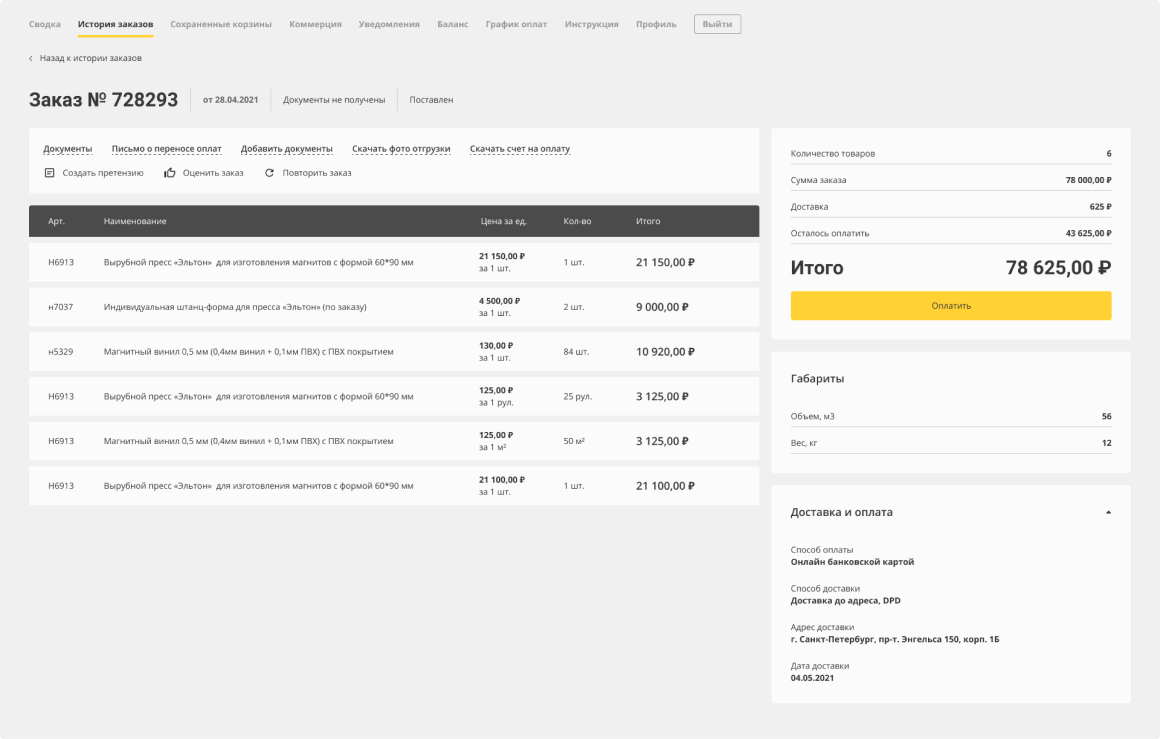The width and height of the screenshot is (1160, 739).
Task: Click Добавить документы link
Action: coord(286,149)
